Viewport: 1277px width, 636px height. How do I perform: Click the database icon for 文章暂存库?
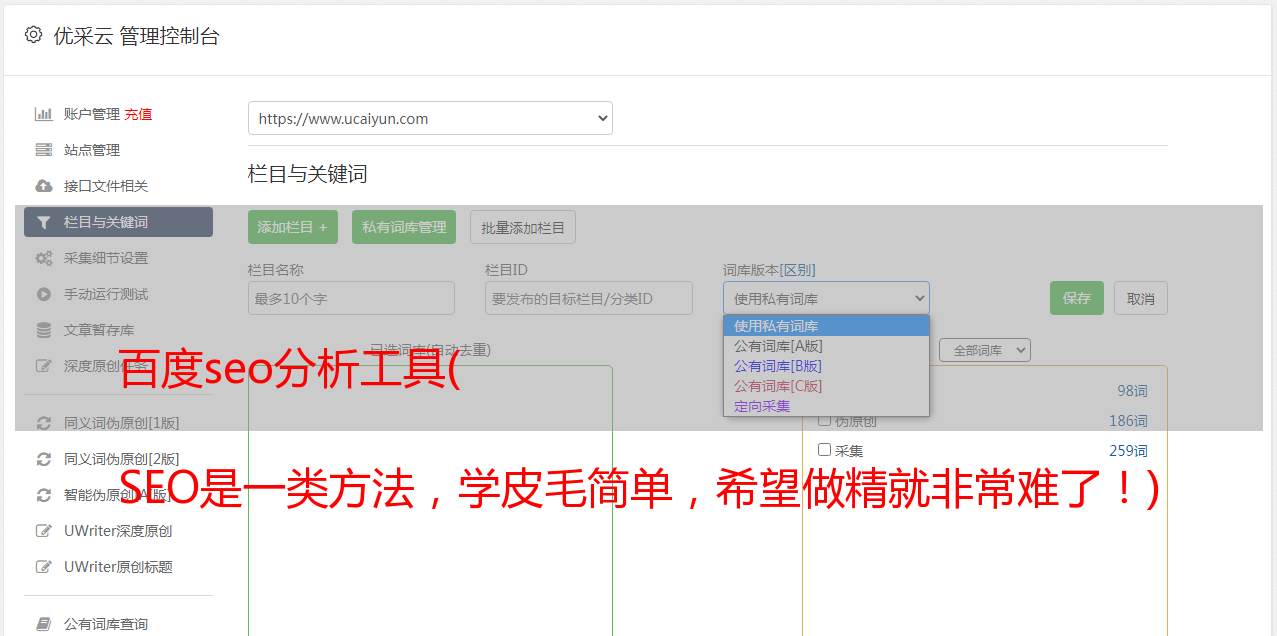coord(44,330)
